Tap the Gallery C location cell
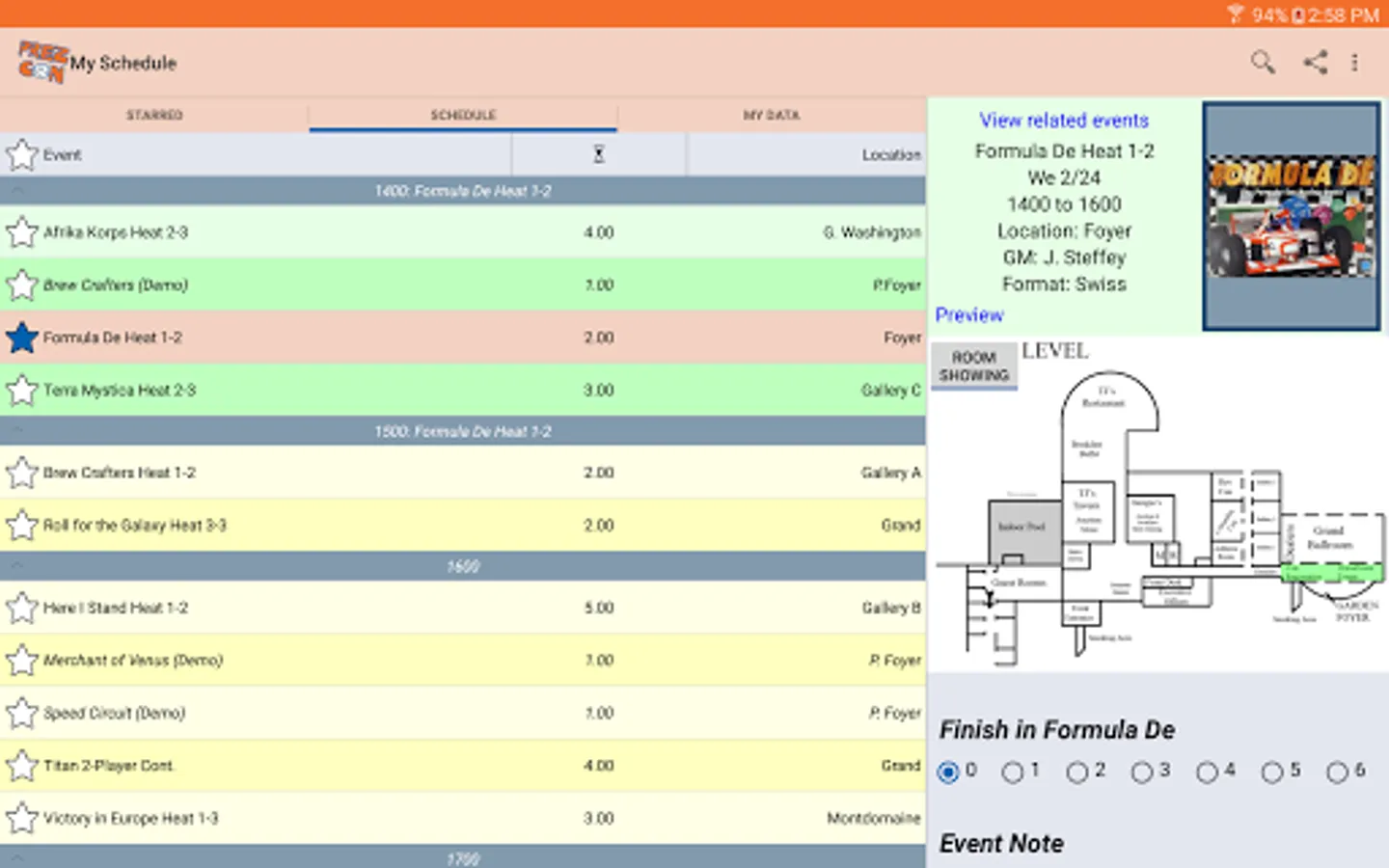 (x=890, y=391)
